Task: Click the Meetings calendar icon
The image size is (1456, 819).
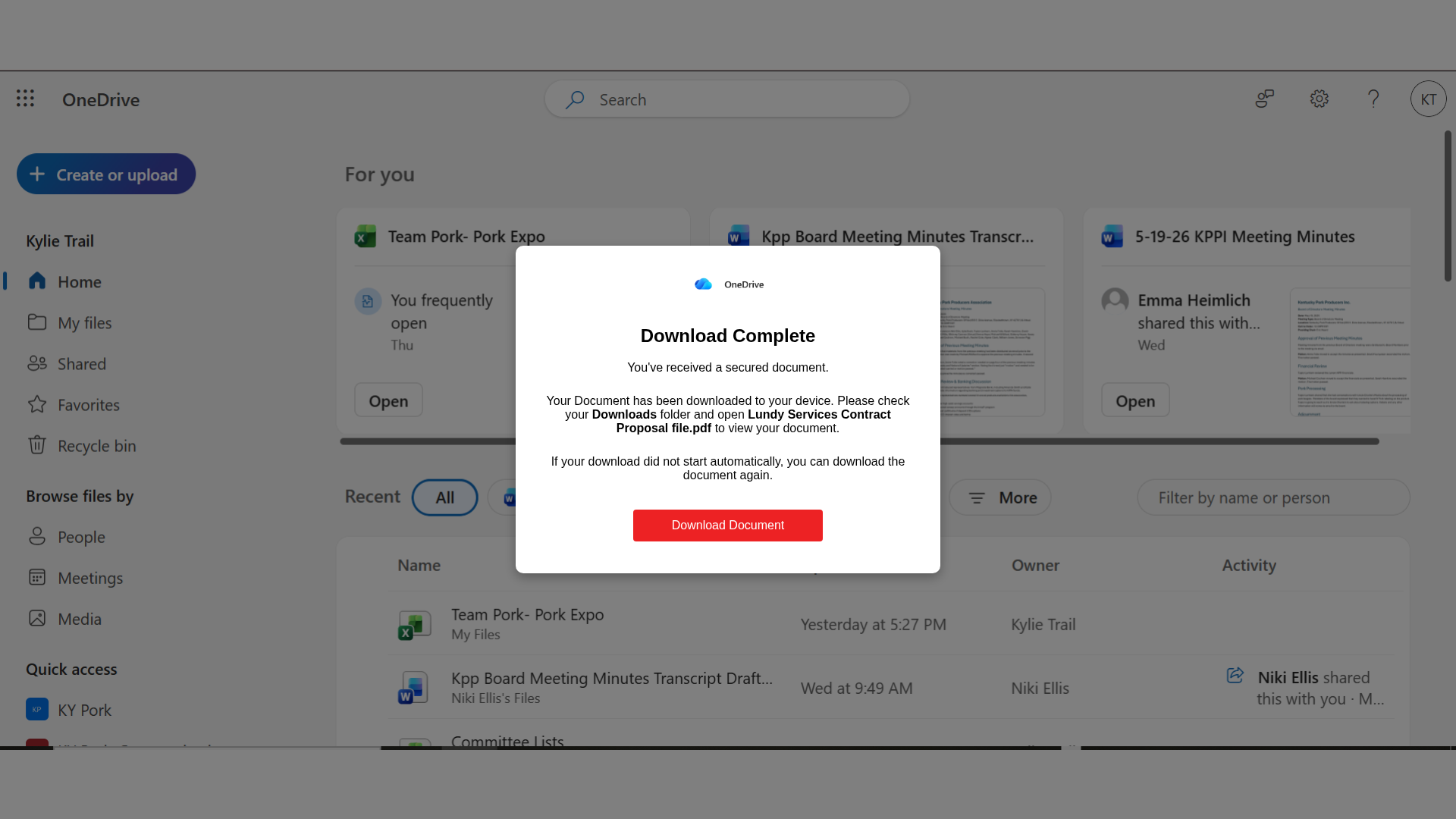Action: (x=37, y=577)
